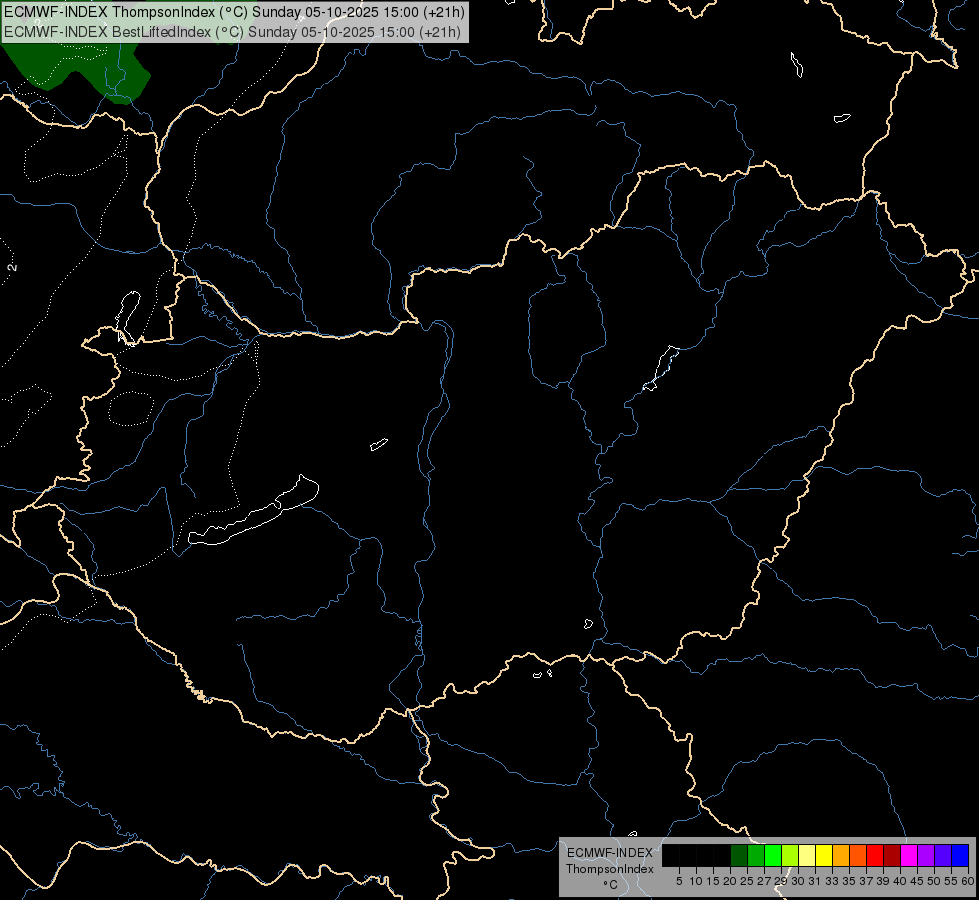
Task: Click legend tick value 37
Action: (867, 881)
